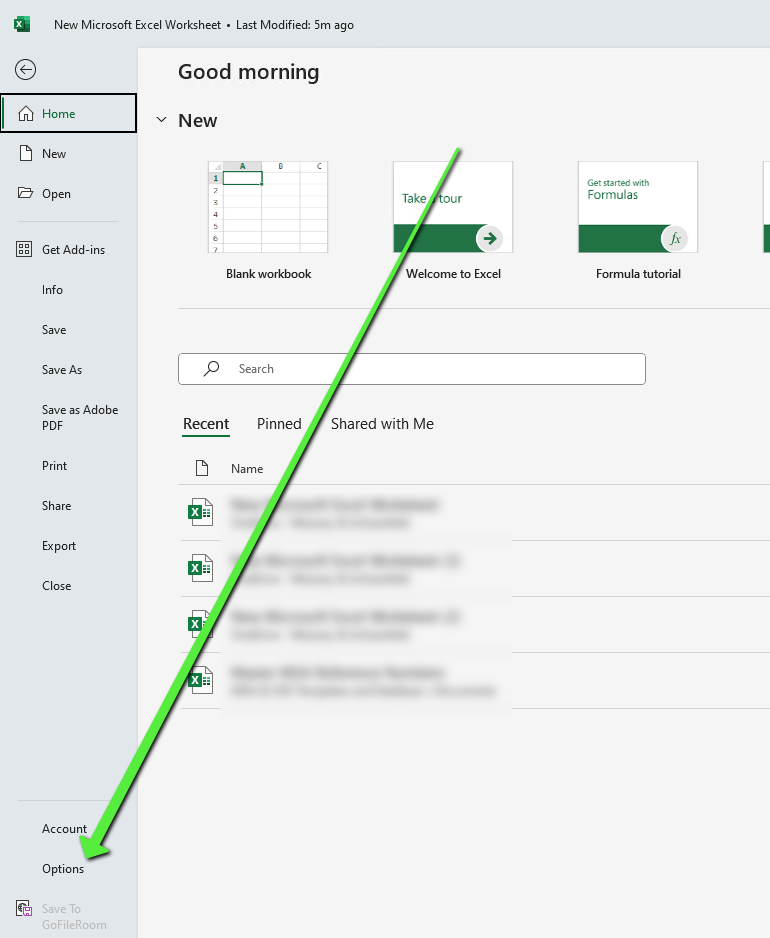Viewport: 770px width, 938px height.
Task: Click the file icon column header
Action: click(x=201, y=468)
